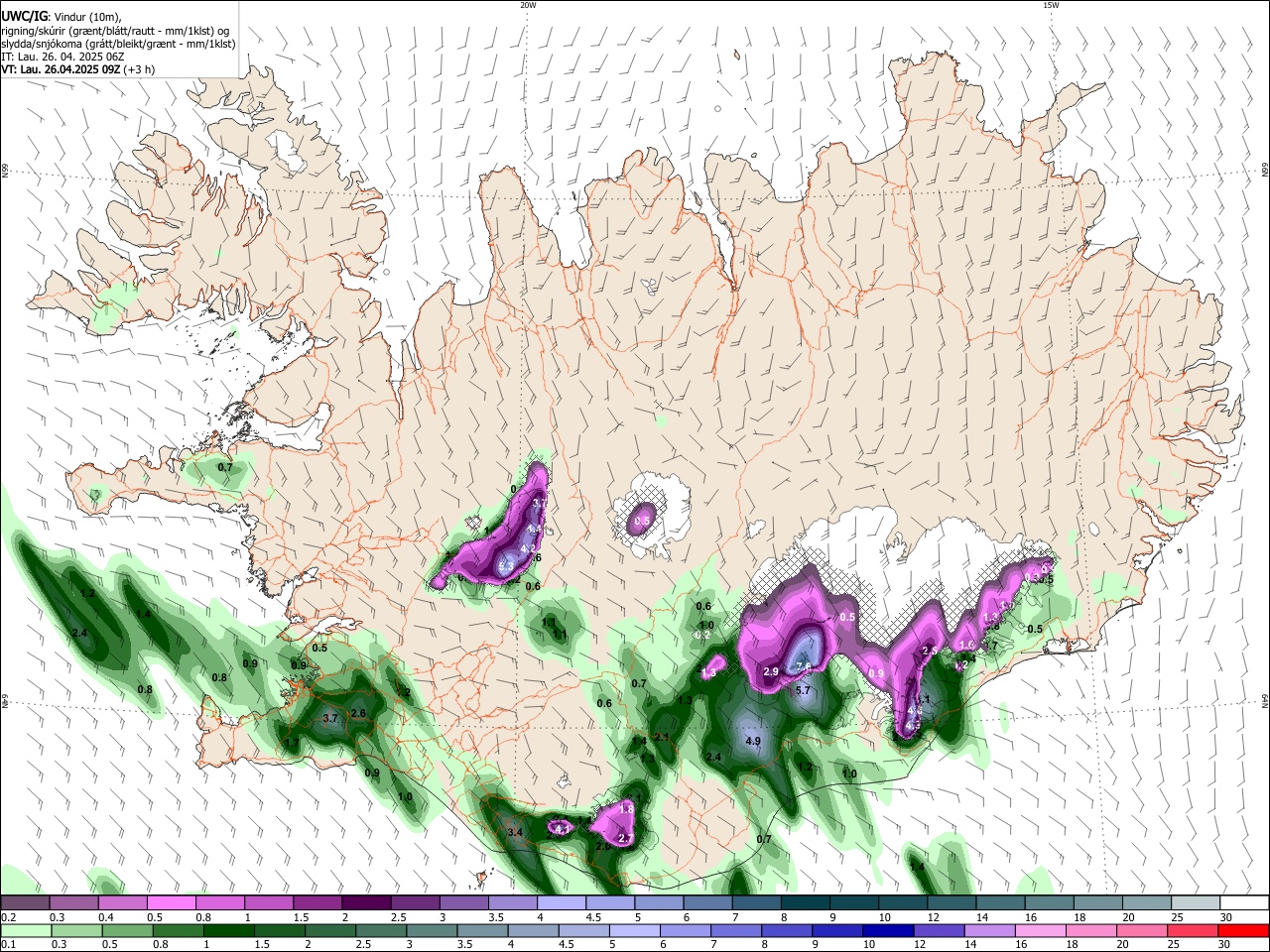Click the 3.4 rain value label

click(514, 832)
